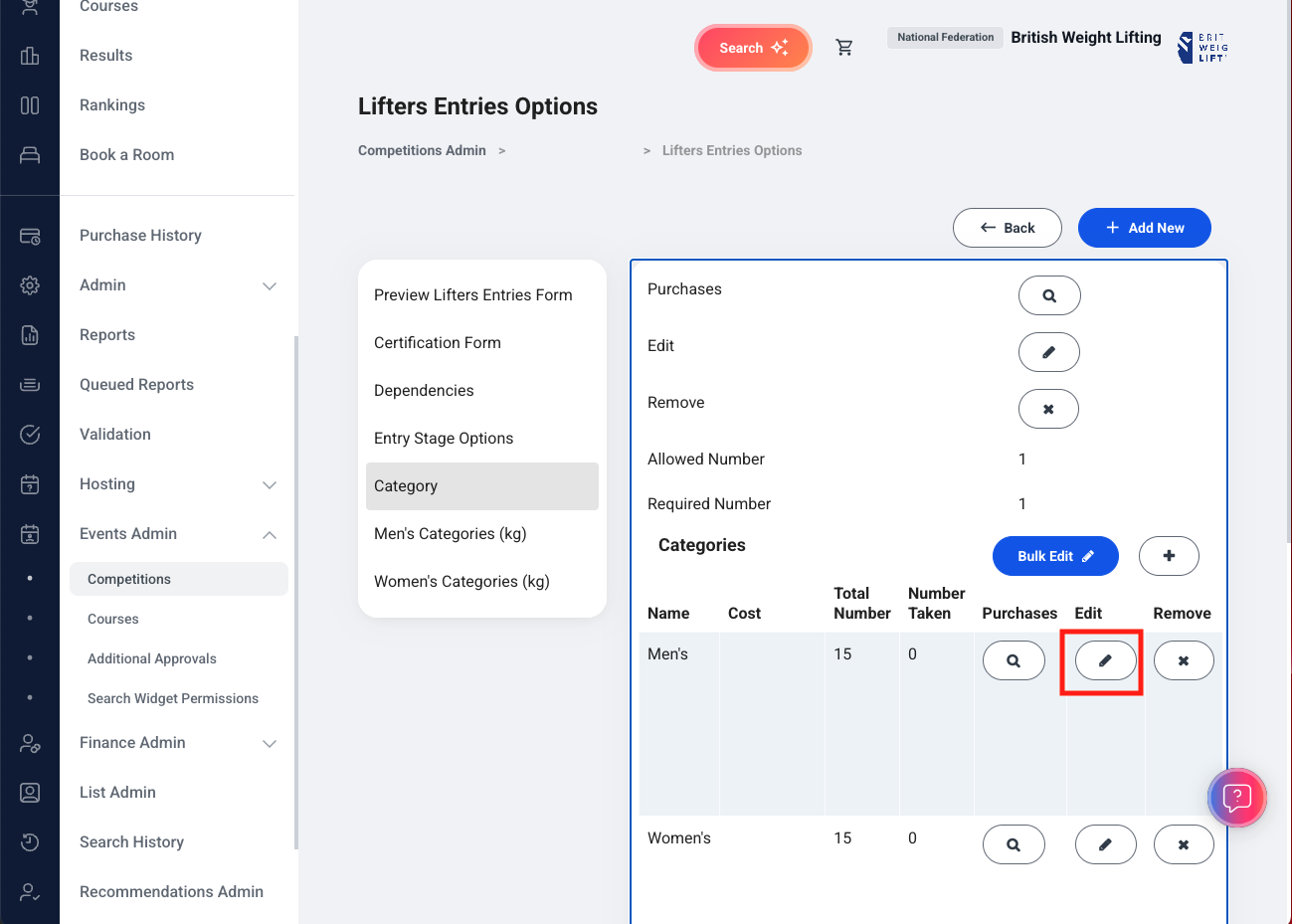Open Results in the sidebar
Screen dimensions: 1292x924
105,56
